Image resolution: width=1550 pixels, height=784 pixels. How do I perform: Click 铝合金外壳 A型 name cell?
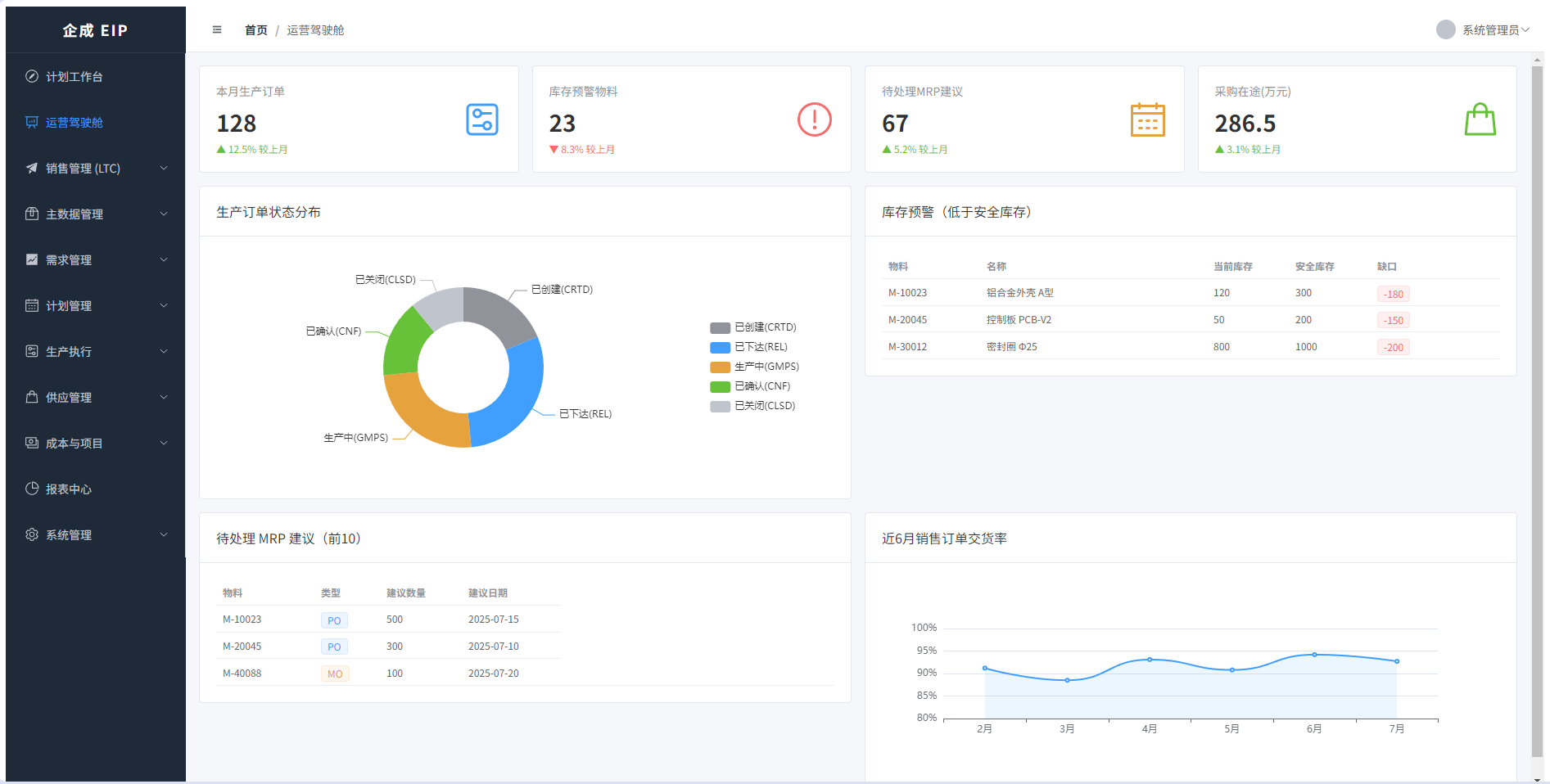(1020, 293)
